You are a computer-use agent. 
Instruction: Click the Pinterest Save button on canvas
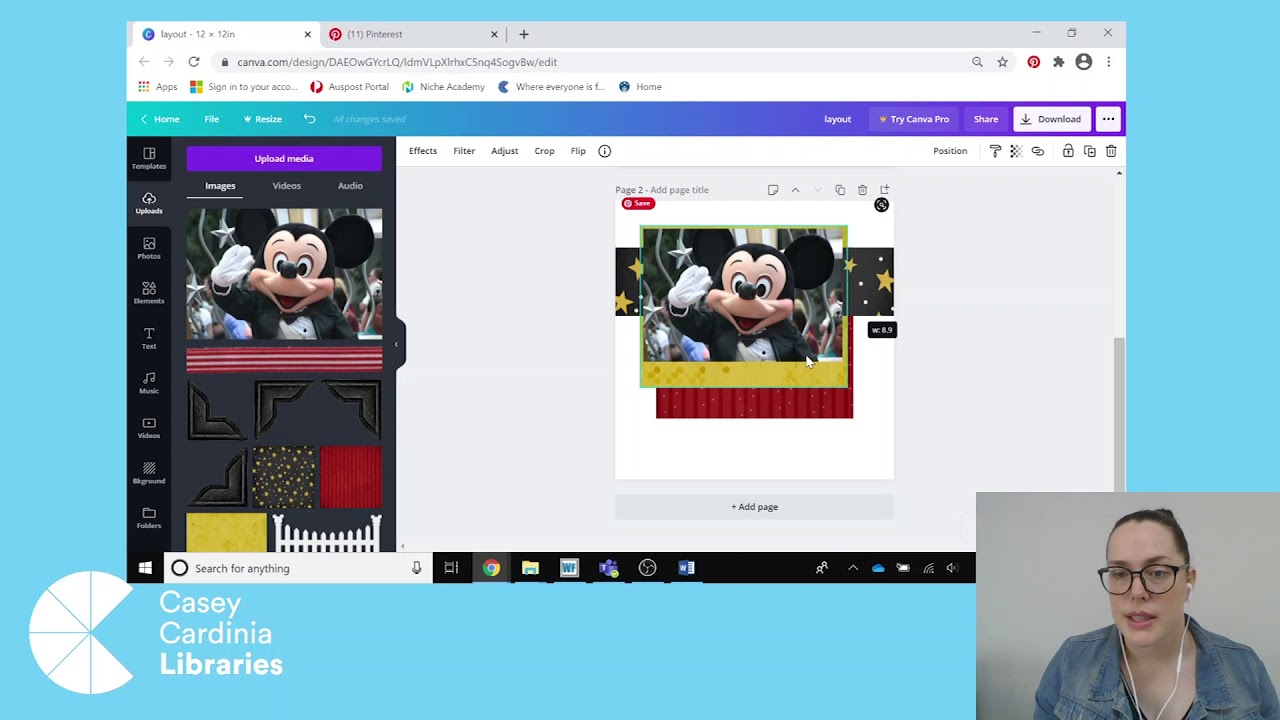click(637, 204)
